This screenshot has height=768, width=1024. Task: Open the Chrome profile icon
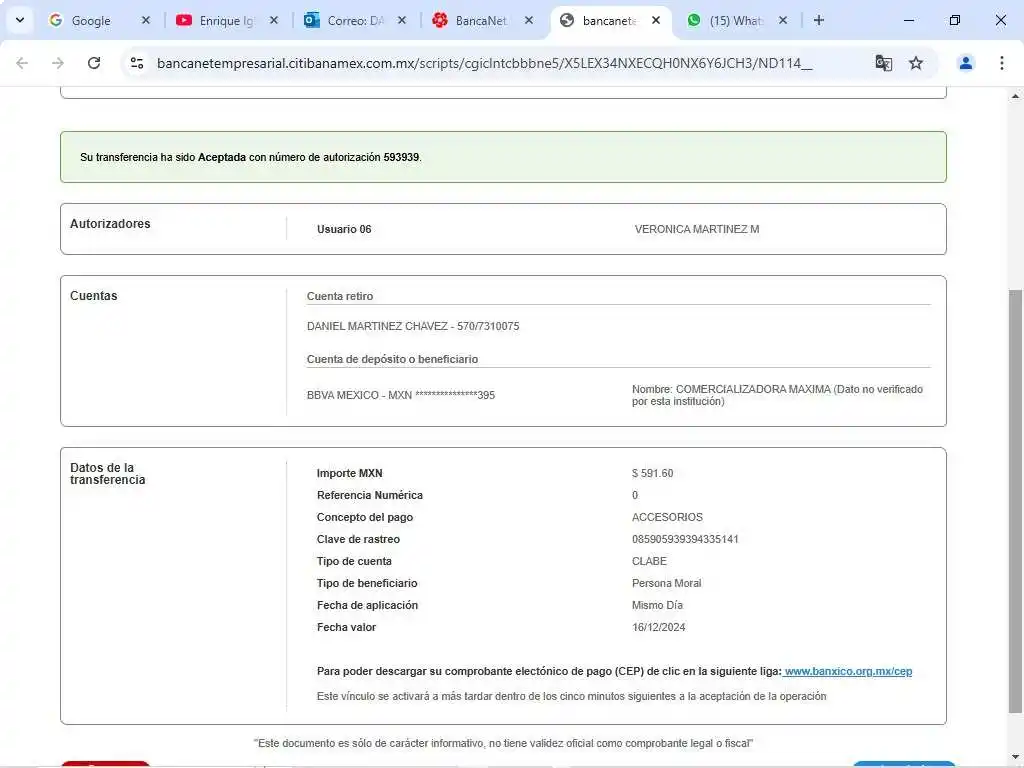(x=966, y=63)
